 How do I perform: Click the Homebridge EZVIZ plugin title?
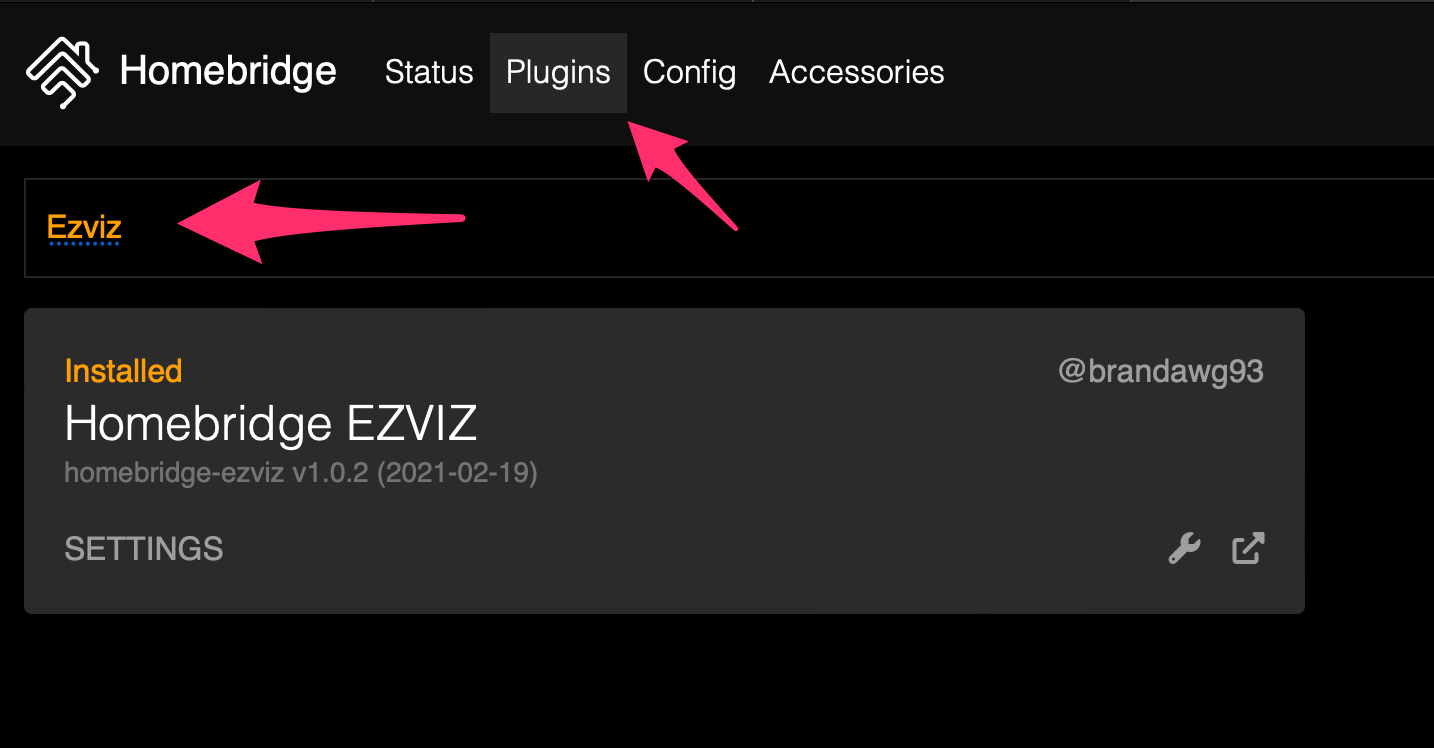[x=271, y=425]
